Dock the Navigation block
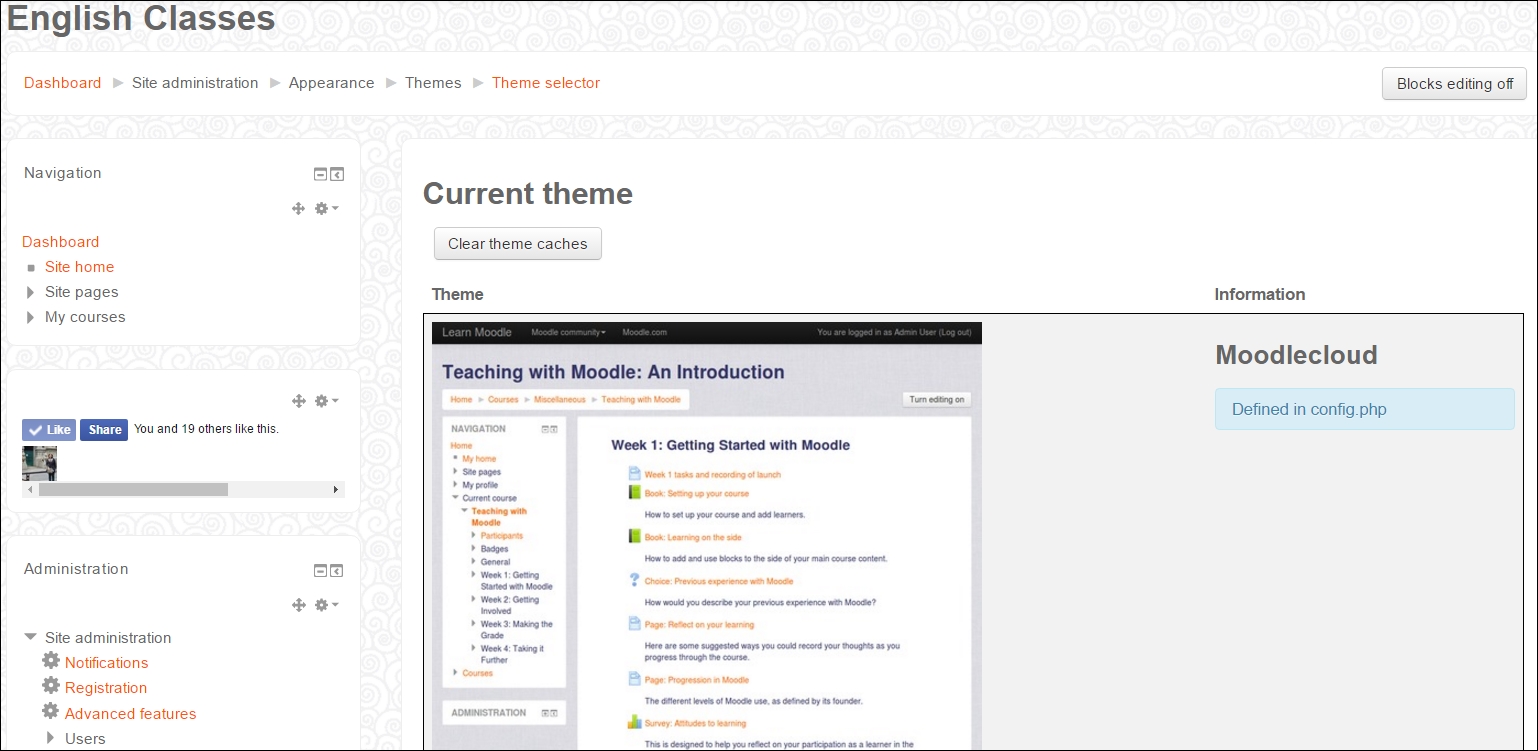 tap(337, 174)
